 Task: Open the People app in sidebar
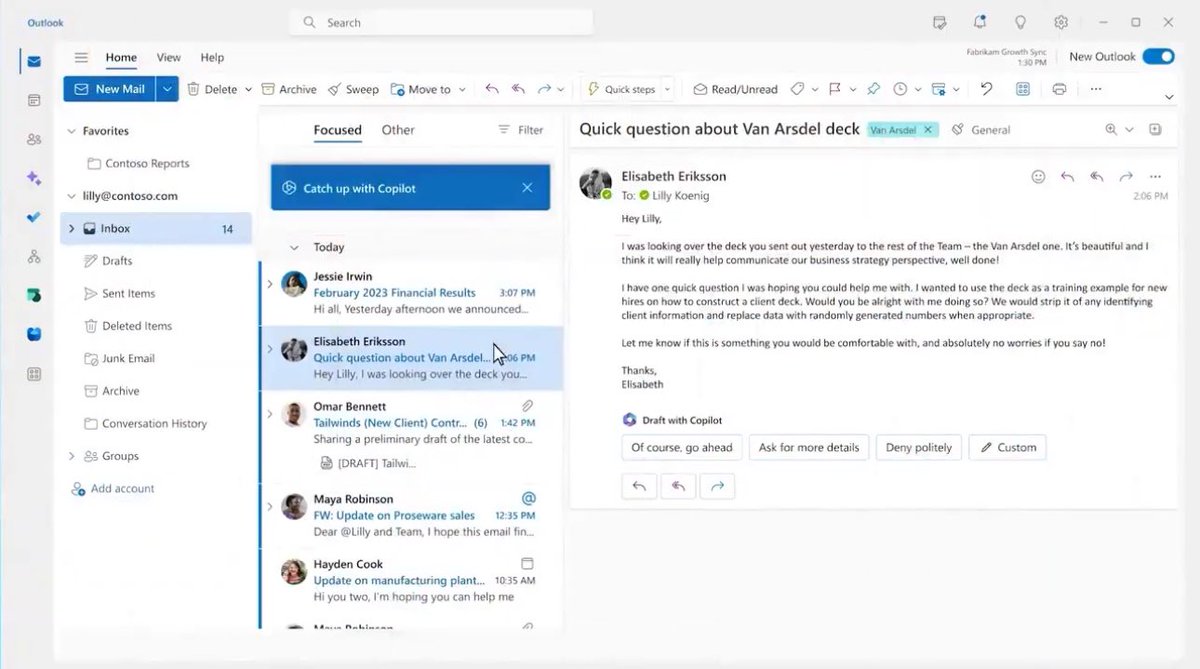34,139
